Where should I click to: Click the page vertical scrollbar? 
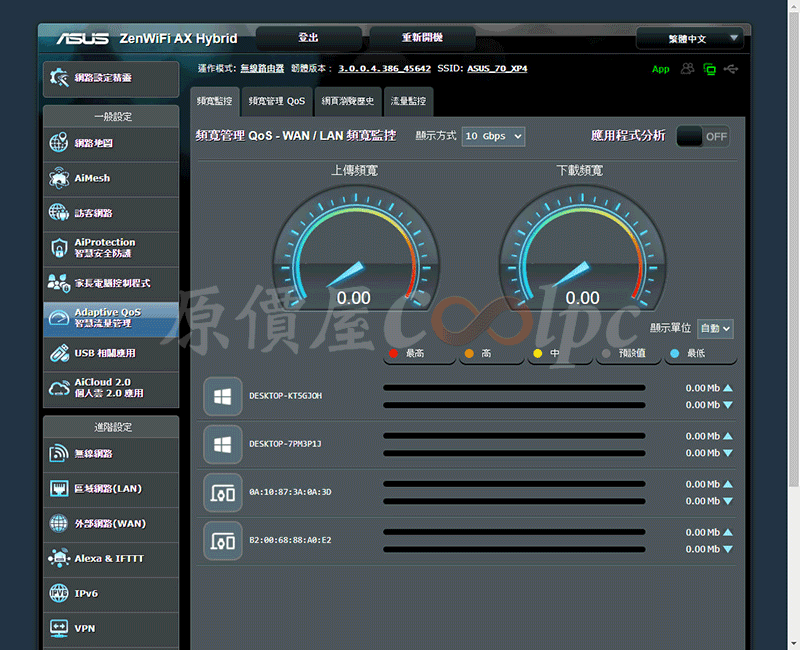click(x=794, y=249)
